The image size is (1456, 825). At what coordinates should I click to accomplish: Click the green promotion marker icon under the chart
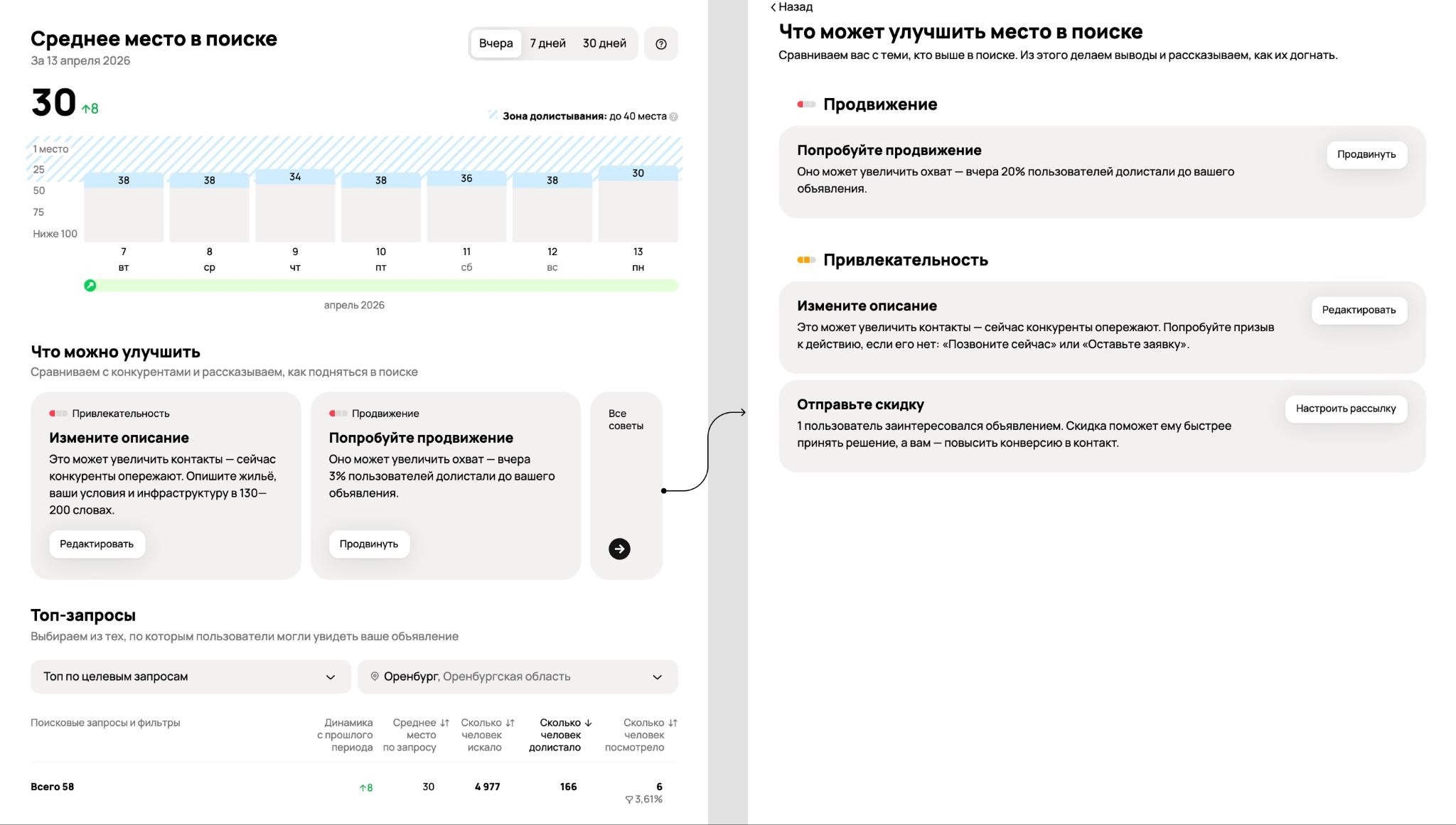point(90,286)
